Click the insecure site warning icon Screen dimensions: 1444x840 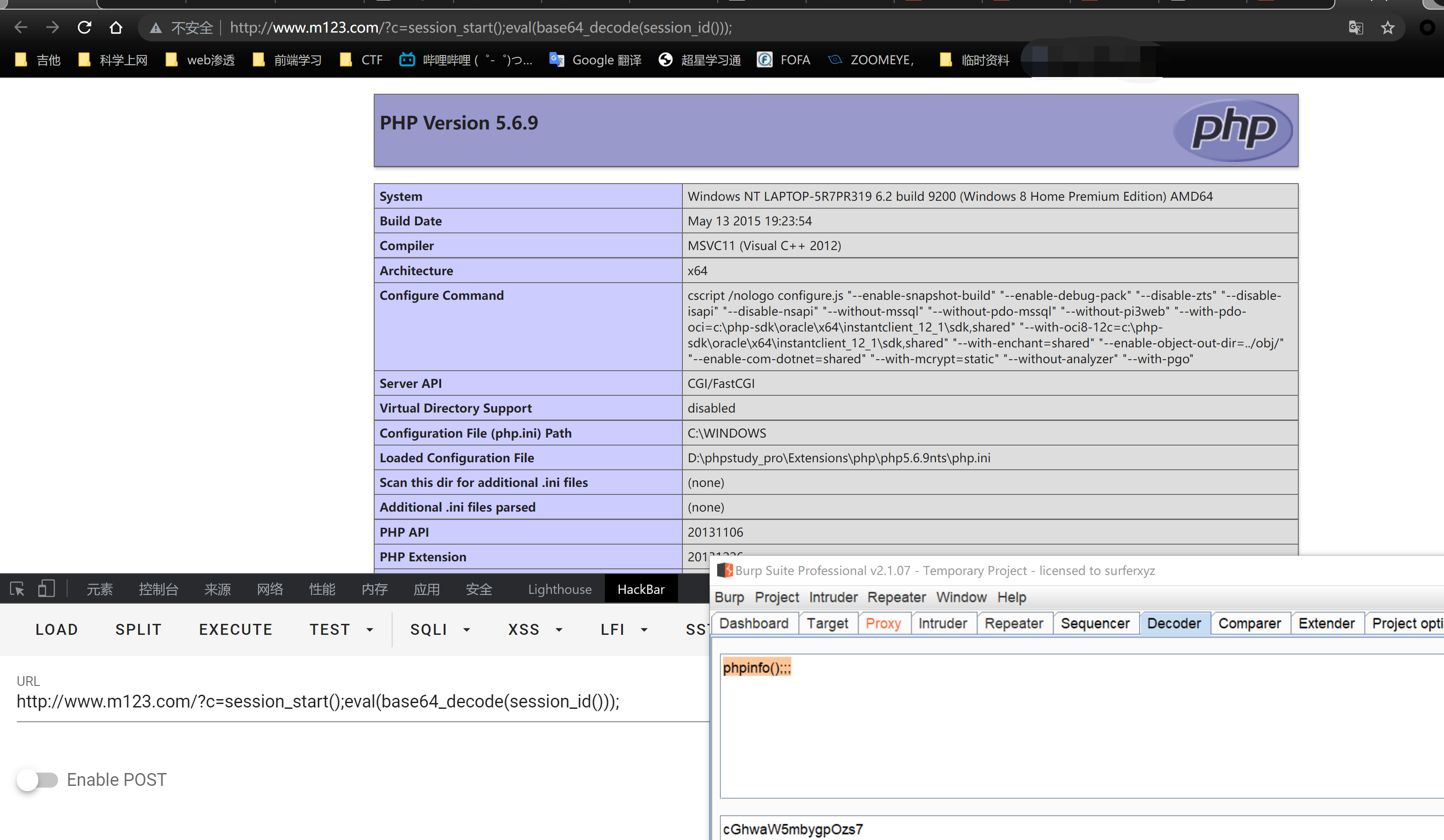(x=155, y=27)
